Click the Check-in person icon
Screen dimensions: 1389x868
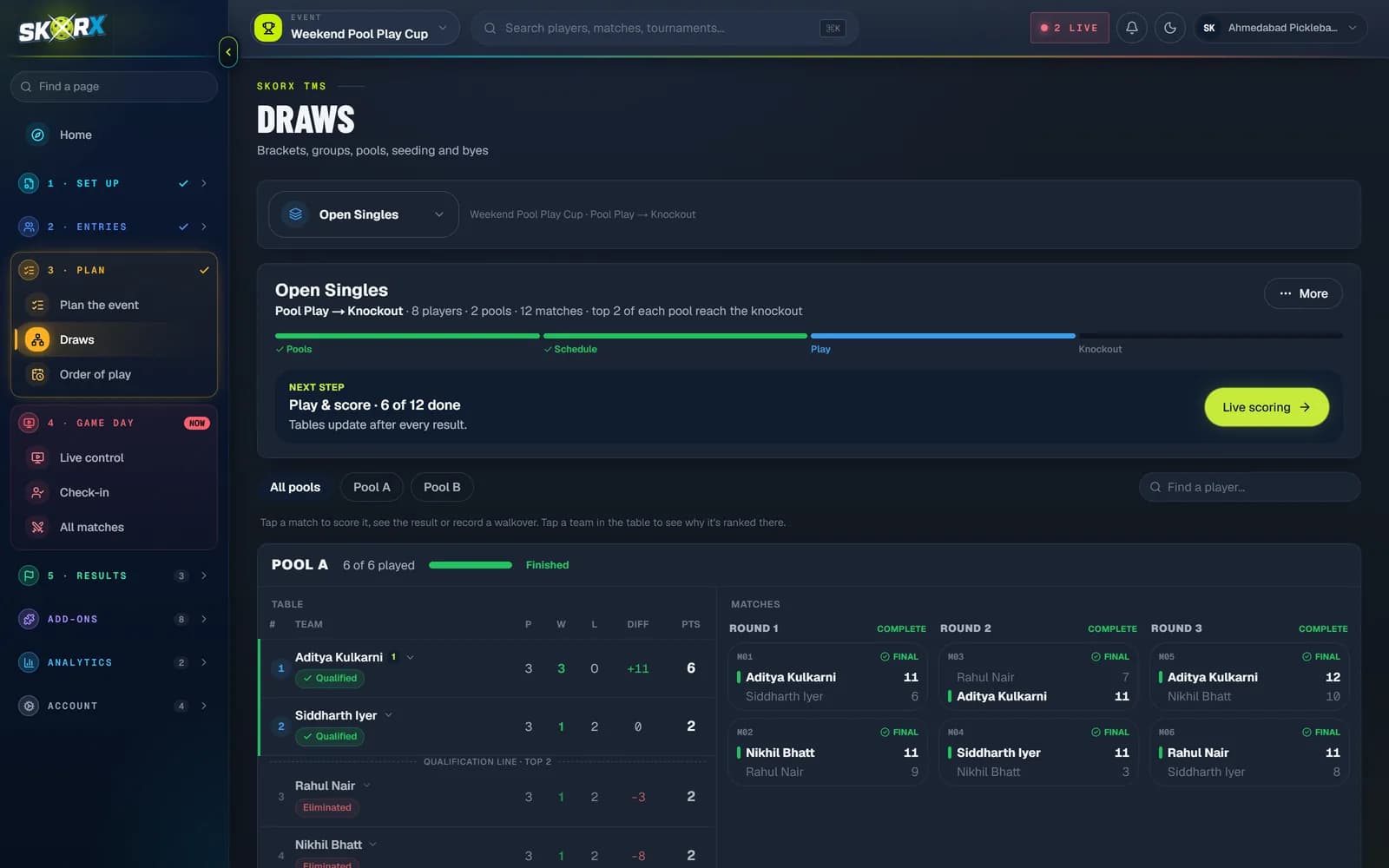(x=37, y=492)
